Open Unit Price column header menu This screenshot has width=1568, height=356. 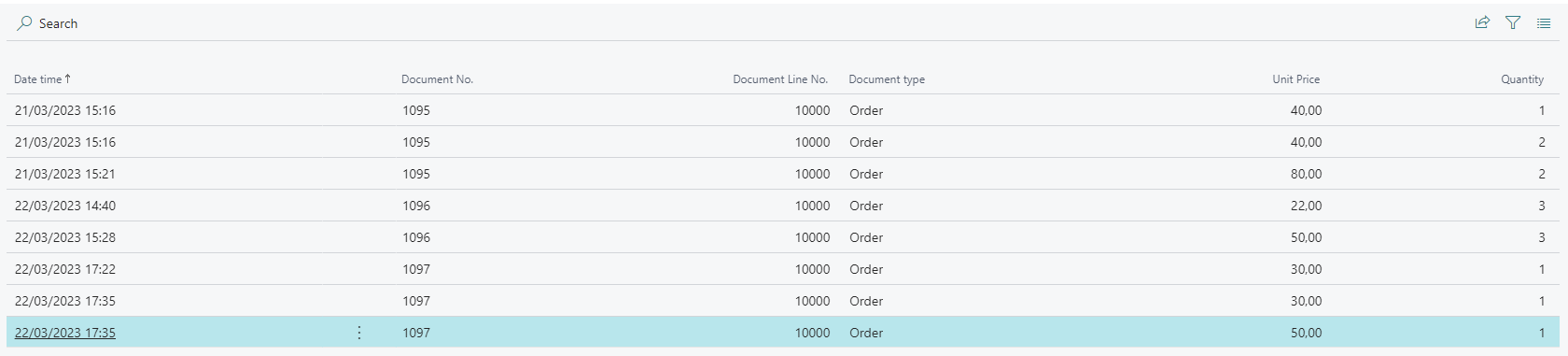click(1295, 79)
